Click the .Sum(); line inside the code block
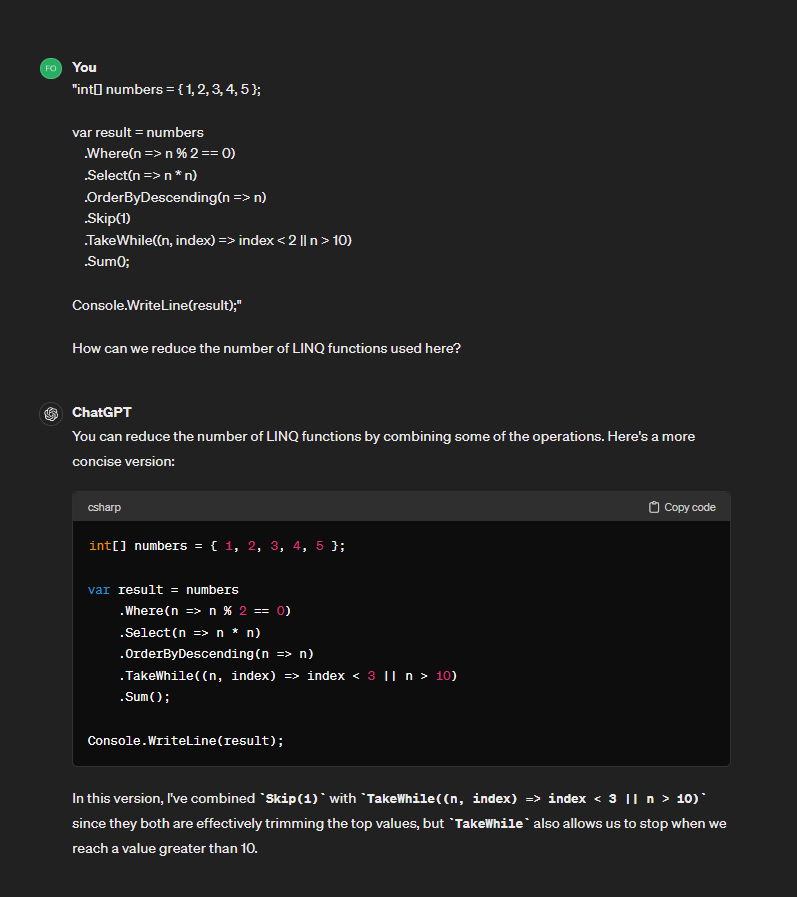This screenshot has height=897, width=797. click(145, 697)
